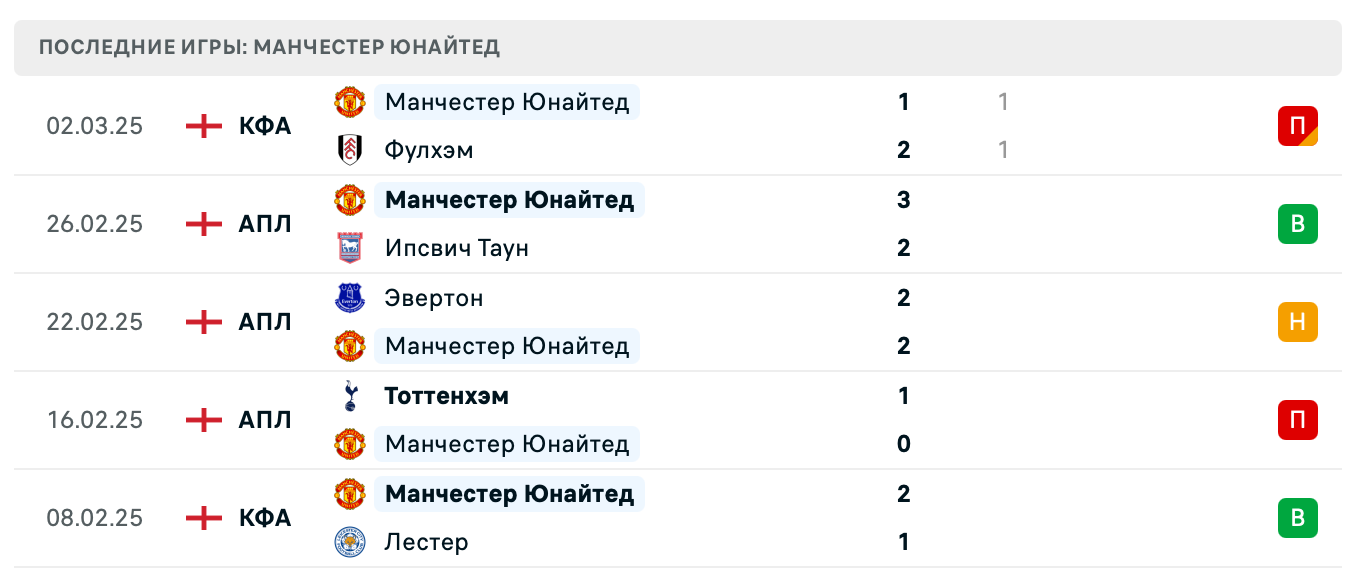1356x580 pixels.
Task: Open the Ипсвич Таун team link
Action: [456, 248]
